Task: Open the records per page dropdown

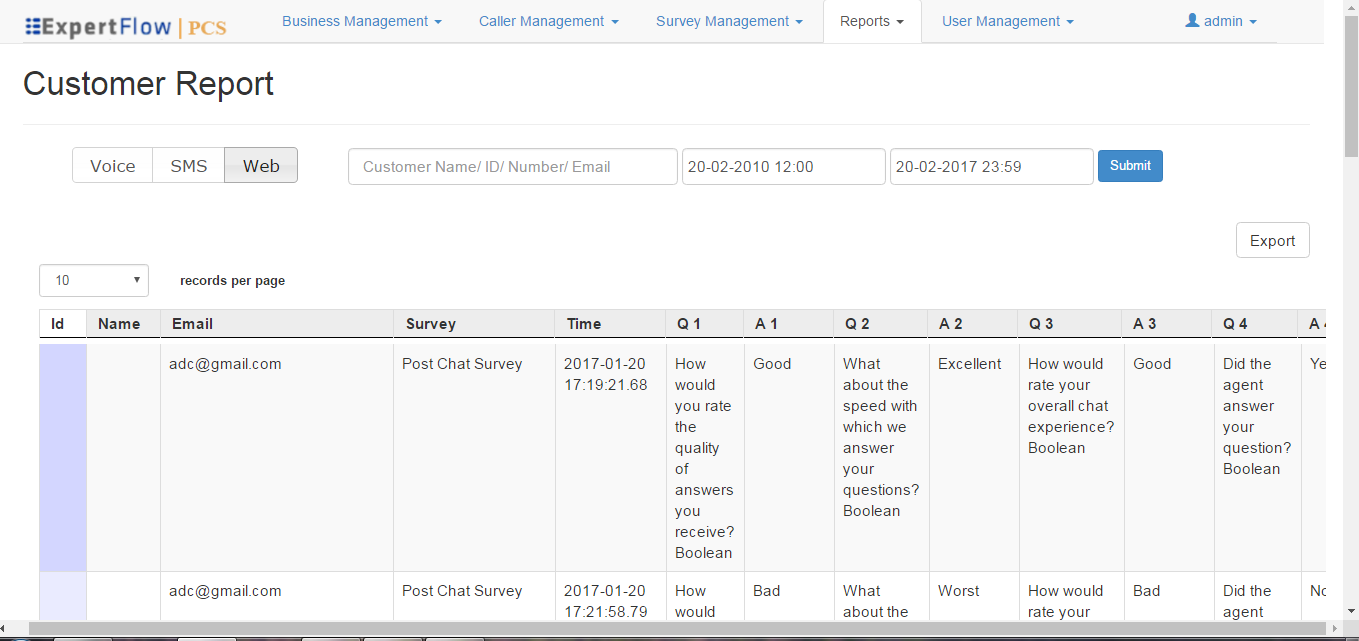Action: click(93, 280)
